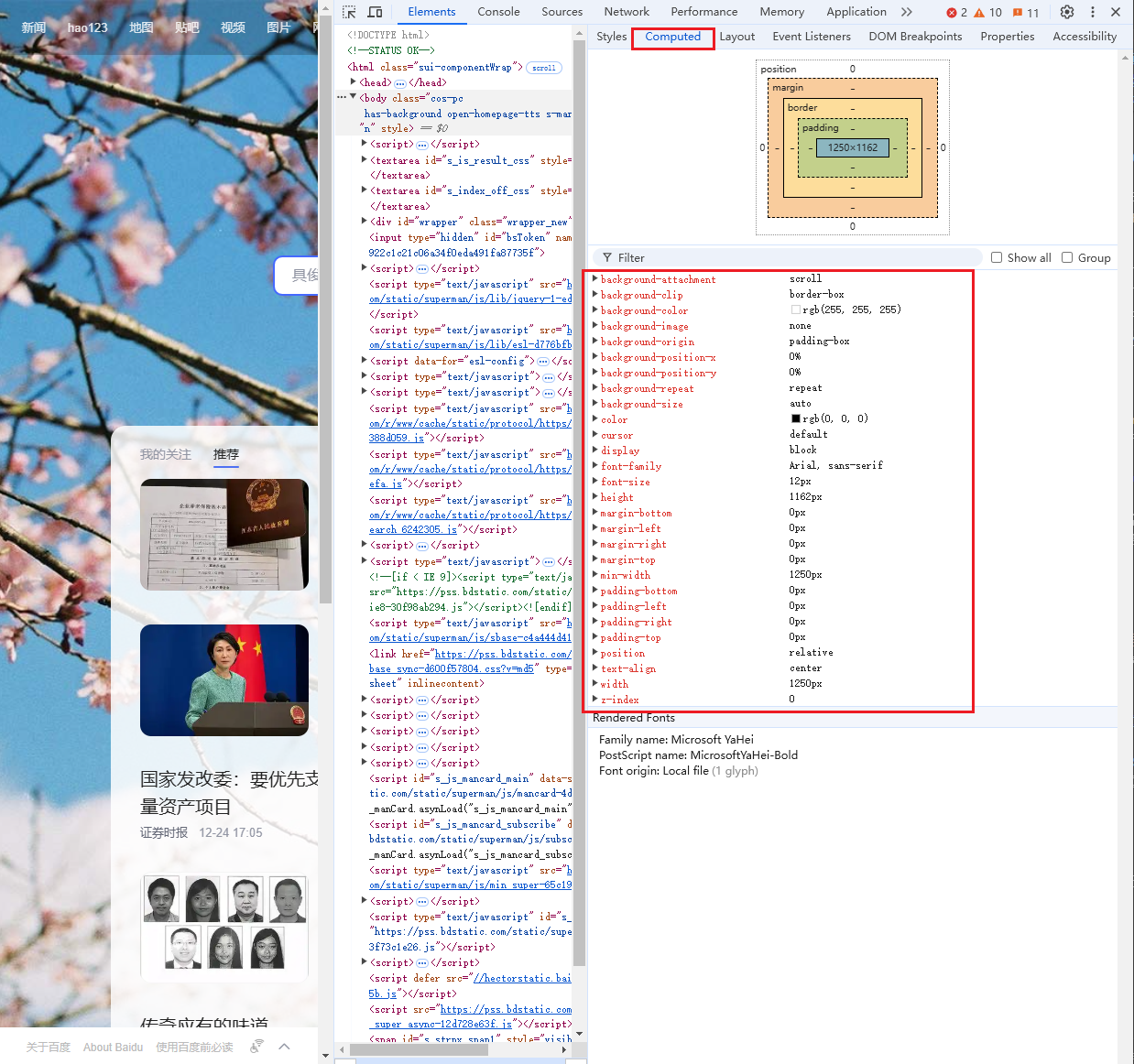Viewport: 1134px width, 1064px height.
Task: Open the Layout pane tab
Action: 737,37
